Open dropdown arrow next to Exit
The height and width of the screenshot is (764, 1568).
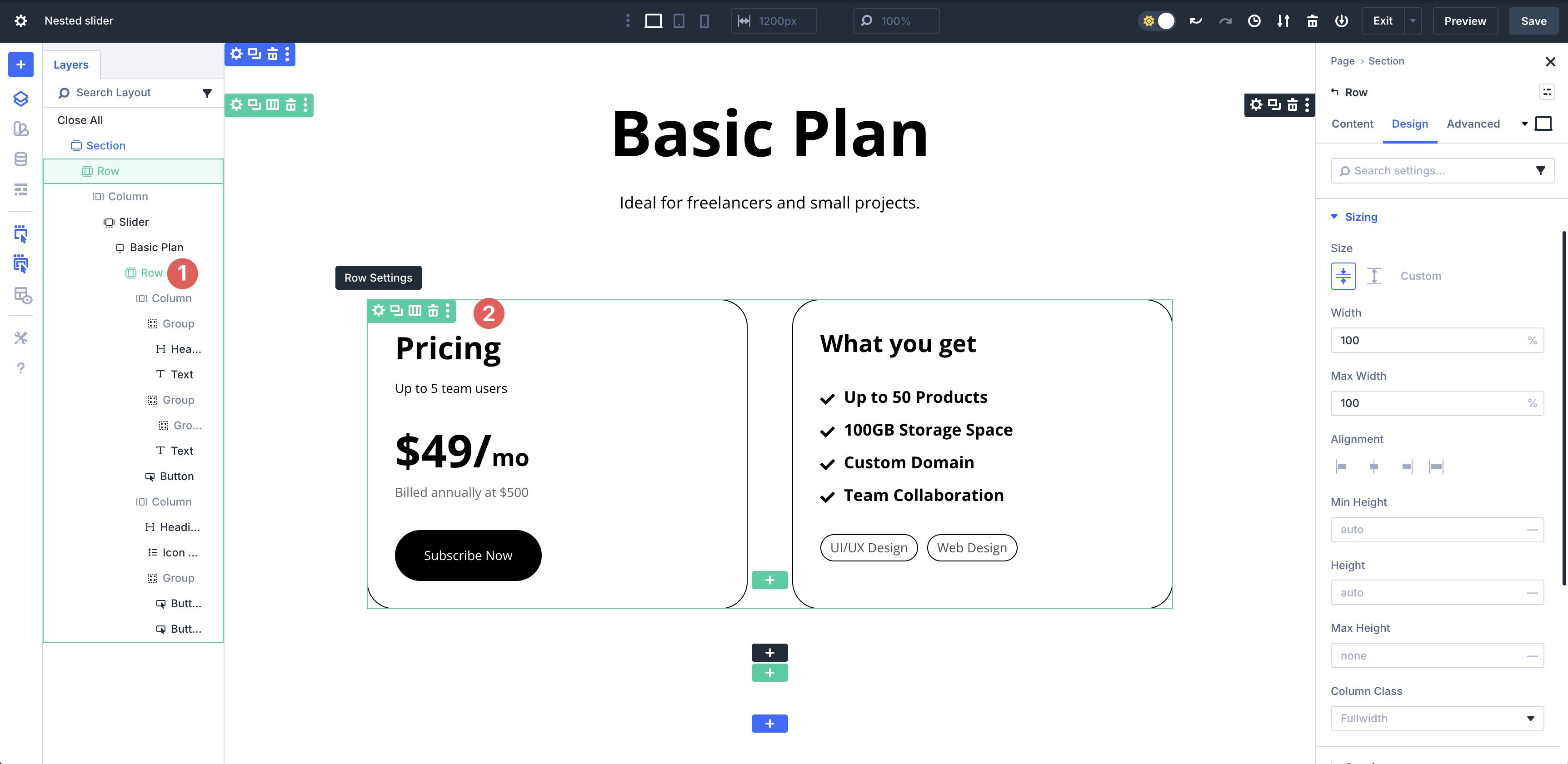pos(1413,21)
